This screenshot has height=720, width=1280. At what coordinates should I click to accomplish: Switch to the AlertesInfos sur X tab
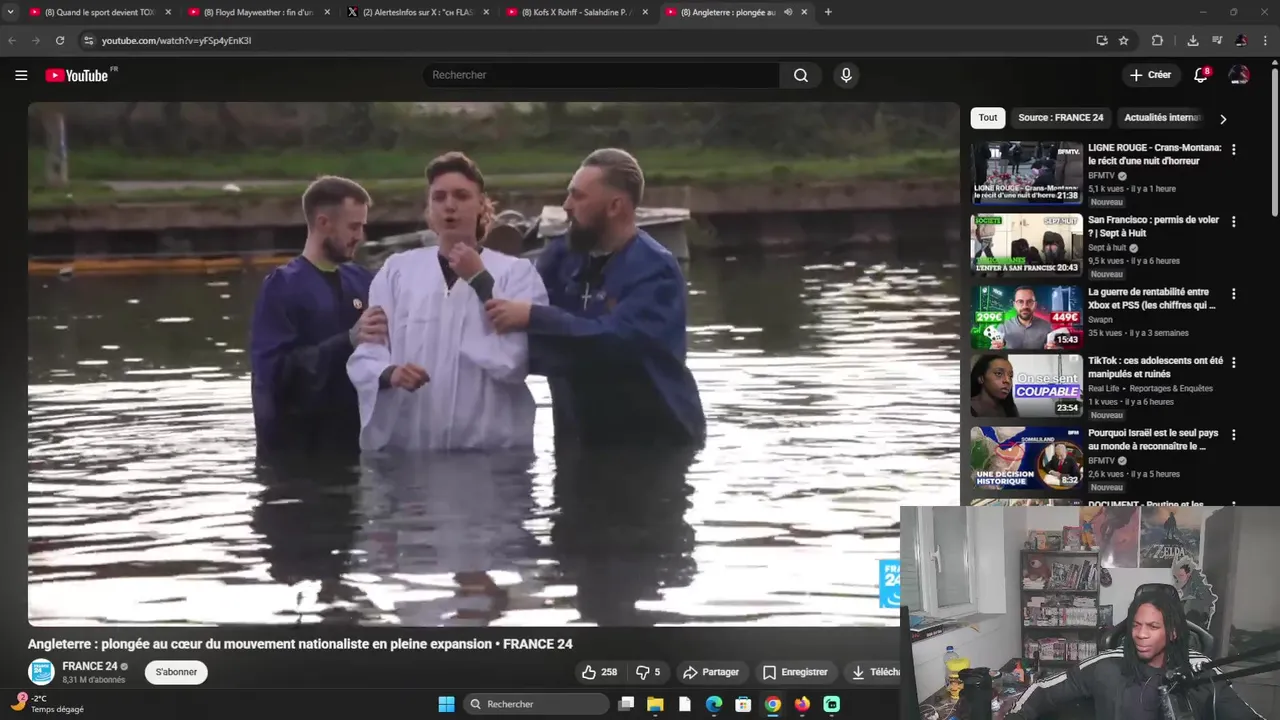(418, 12)
